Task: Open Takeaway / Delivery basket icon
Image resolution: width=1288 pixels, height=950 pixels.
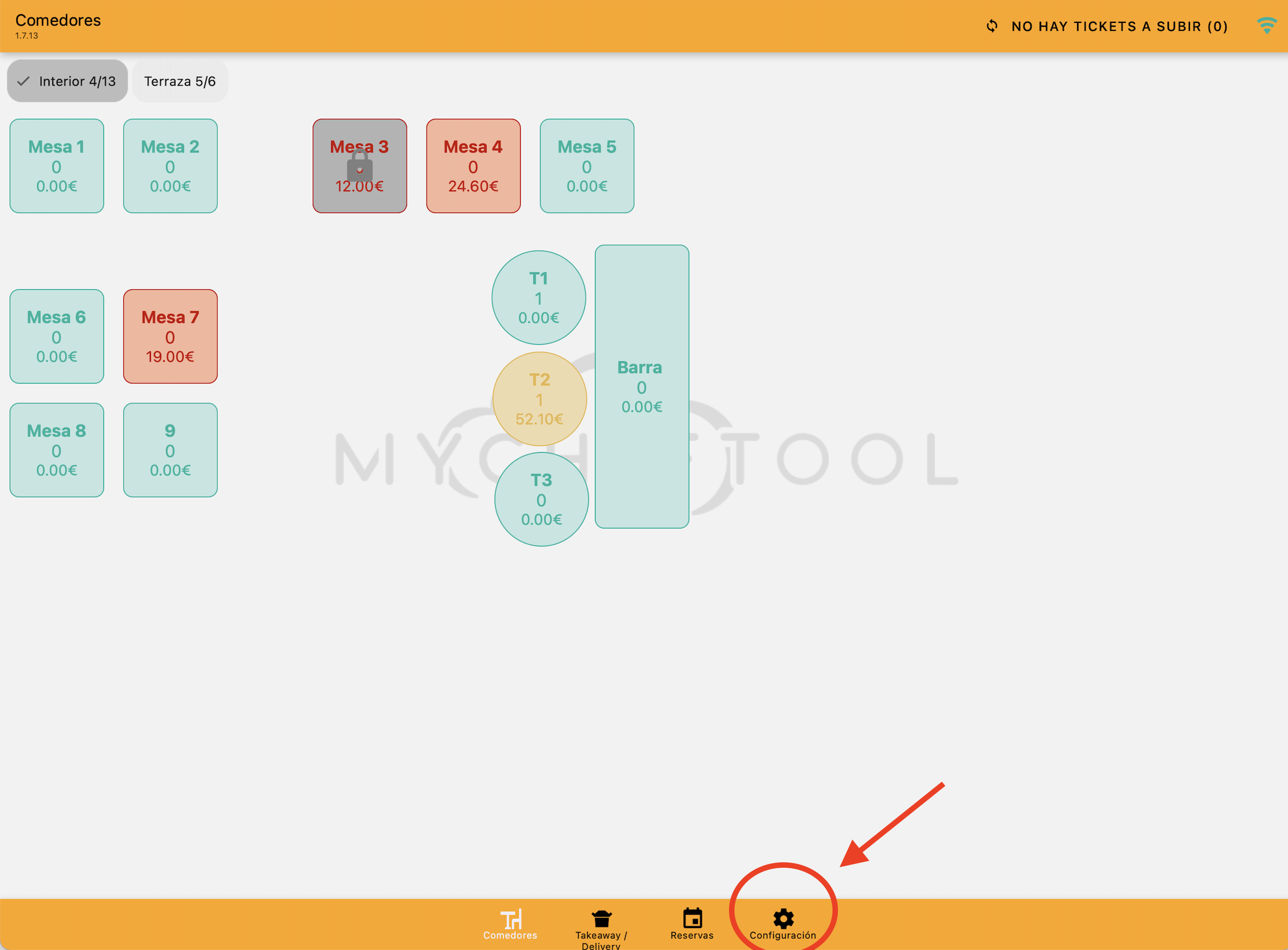Action: (x=601, y=919)
